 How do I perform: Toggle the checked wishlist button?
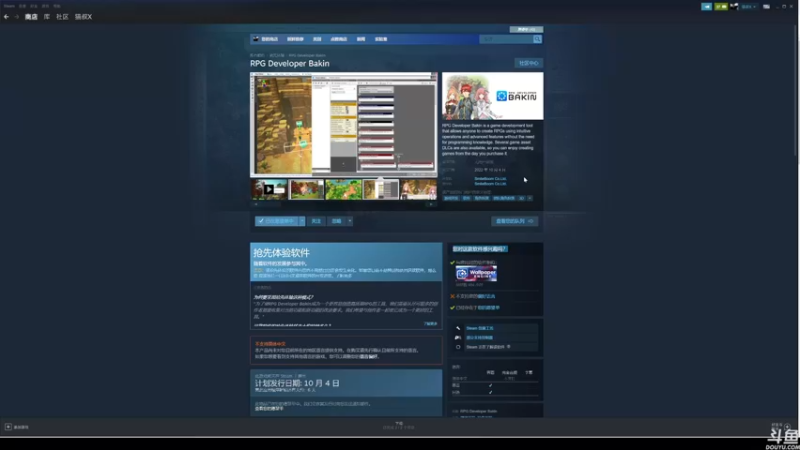click(277, 221)
